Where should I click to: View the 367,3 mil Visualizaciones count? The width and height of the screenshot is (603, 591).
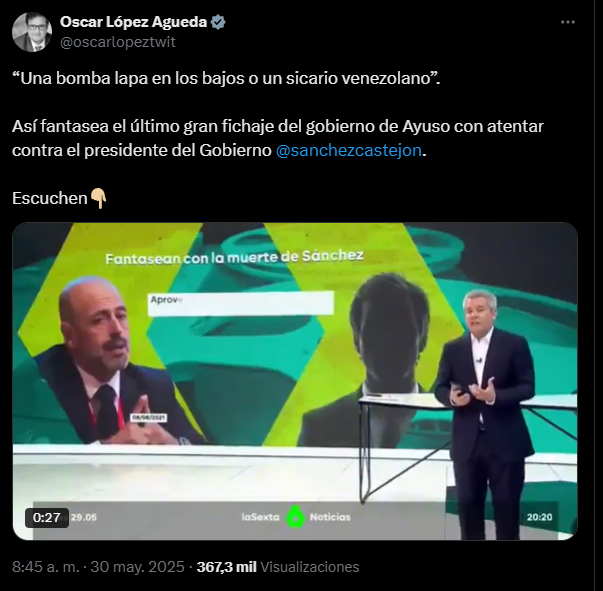tap(278, 567)
